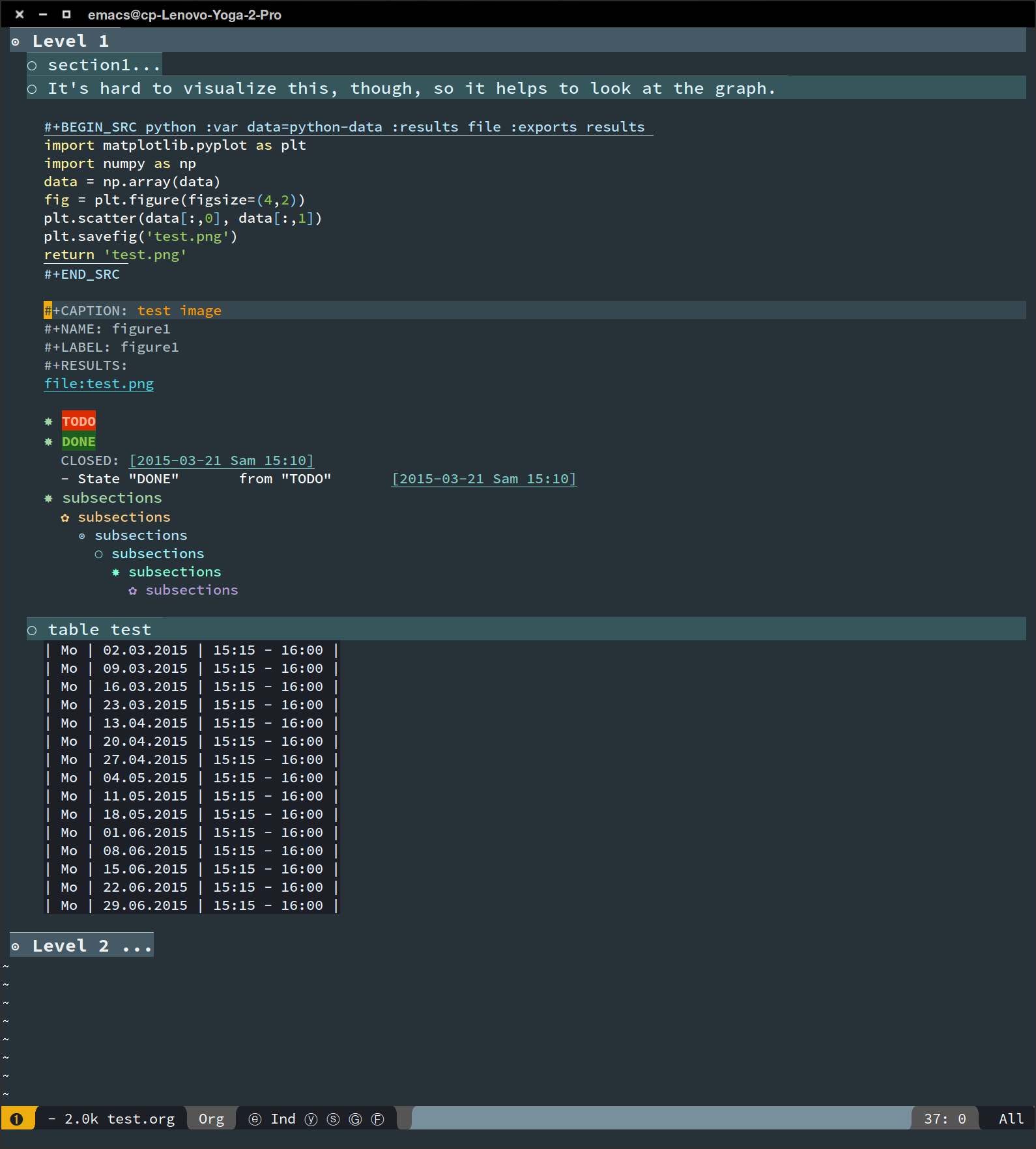Click the state-change timestamp after from "TODO"

tap(484, 479)
